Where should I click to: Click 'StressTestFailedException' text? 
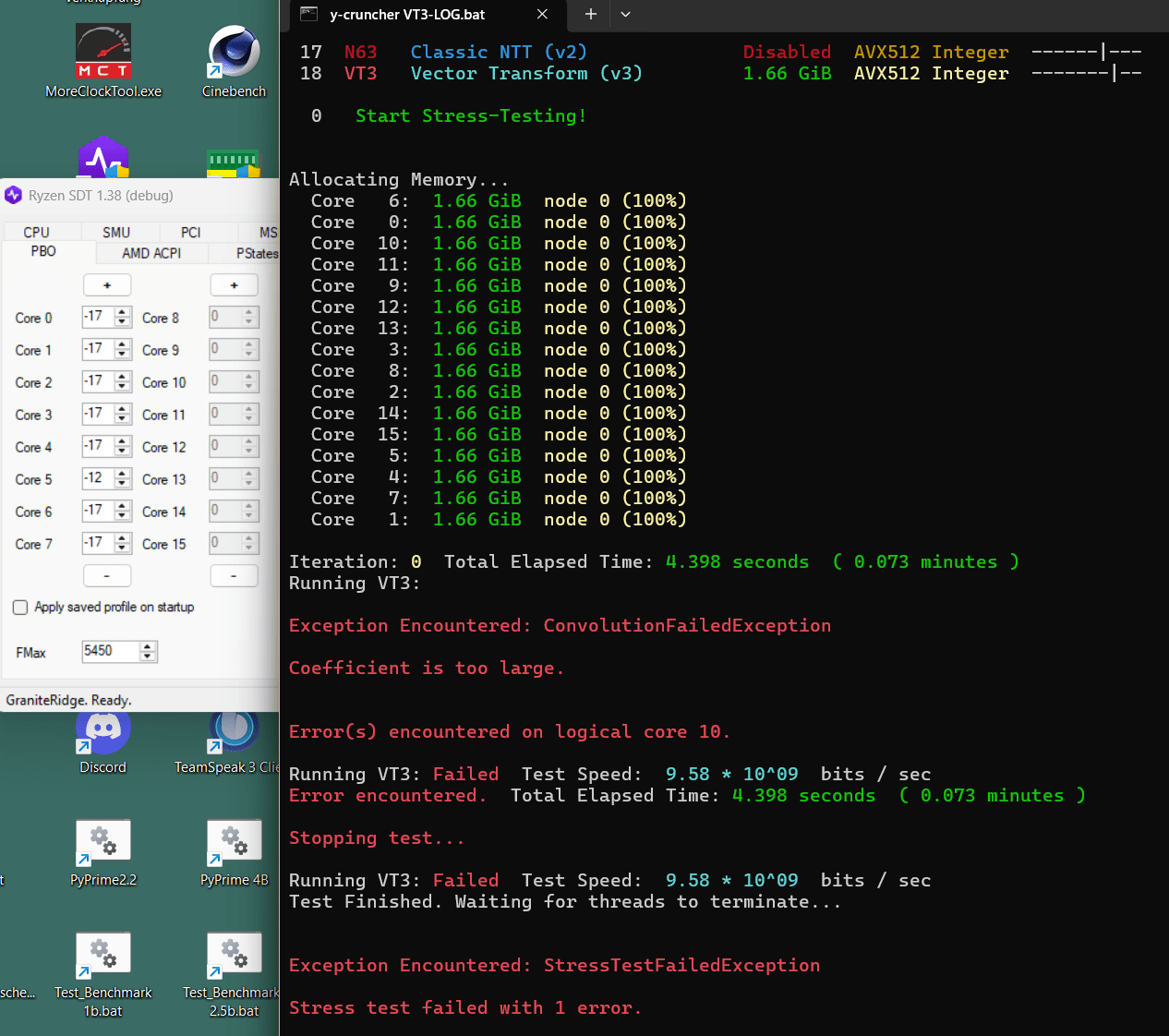pos(681,965)
